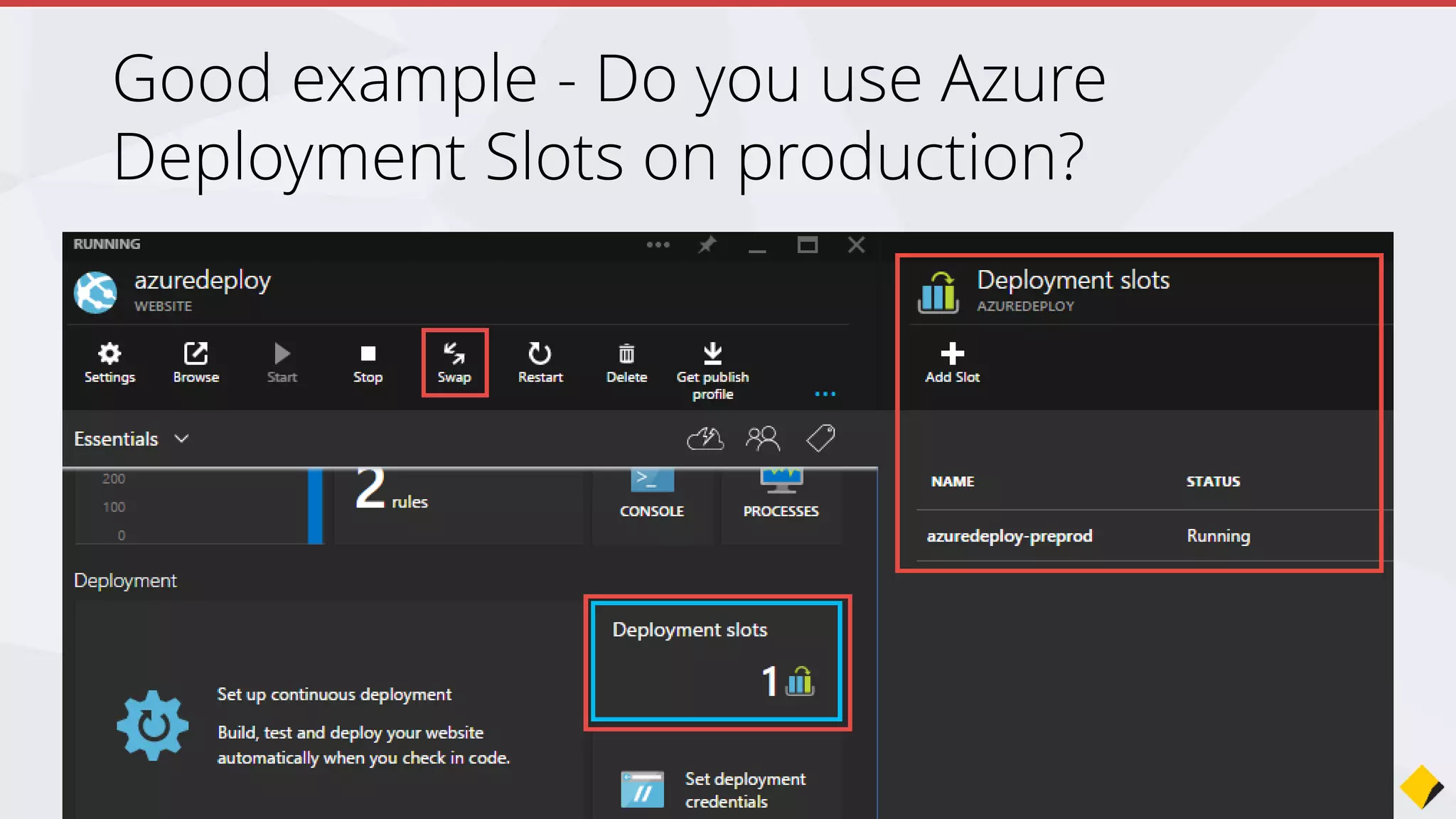Click the STATUS column header

[1213, 481]
